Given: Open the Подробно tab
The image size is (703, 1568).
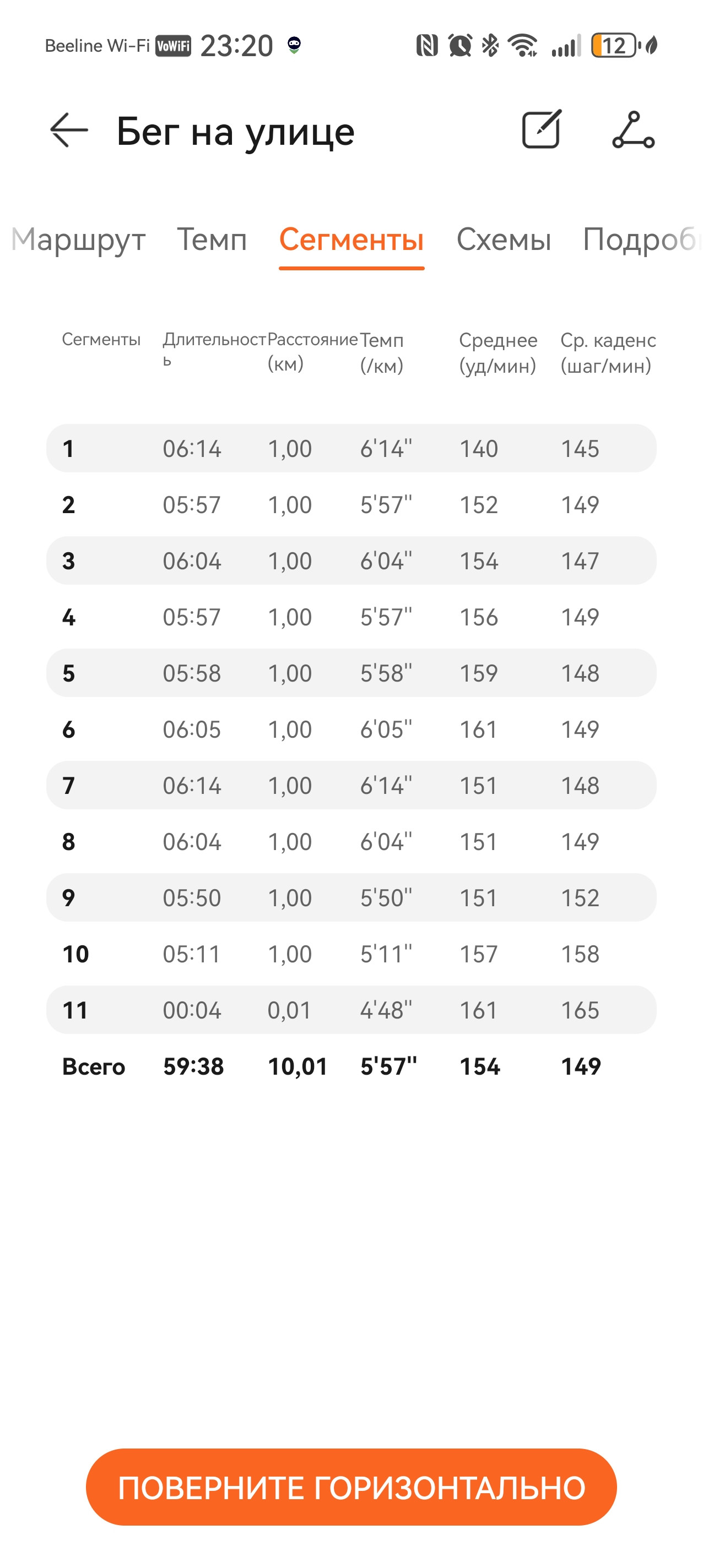Looking at the screenshot, I should tap(642, 239).
